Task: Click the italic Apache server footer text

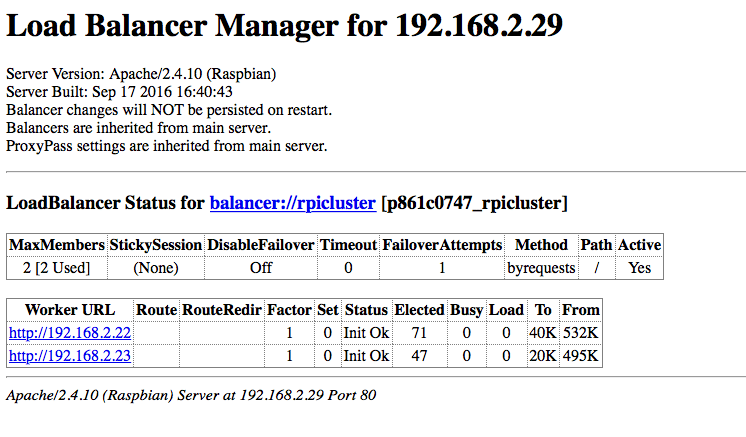Action: tap(191, 396)
